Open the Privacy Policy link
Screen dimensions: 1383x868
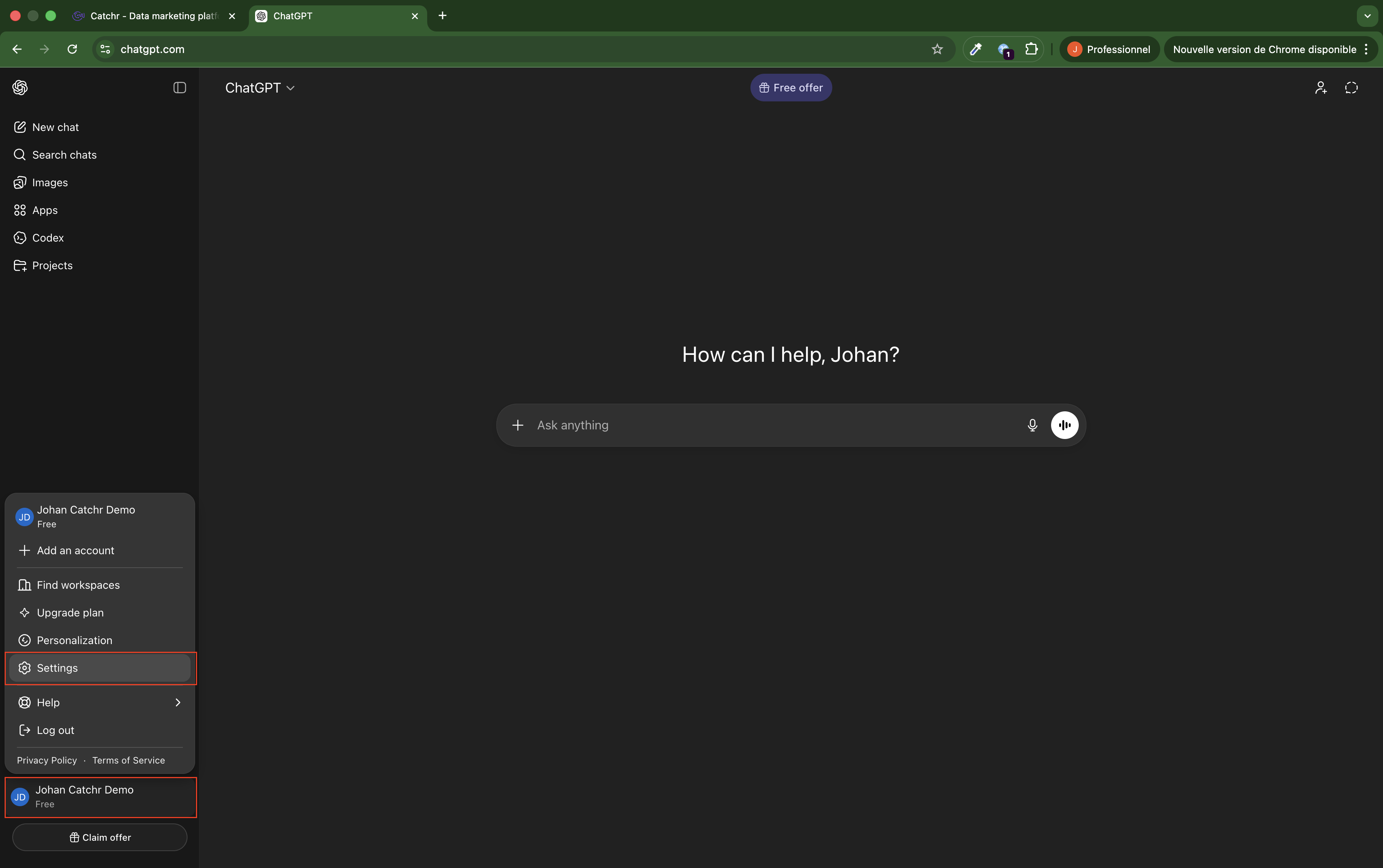[46, 760]
